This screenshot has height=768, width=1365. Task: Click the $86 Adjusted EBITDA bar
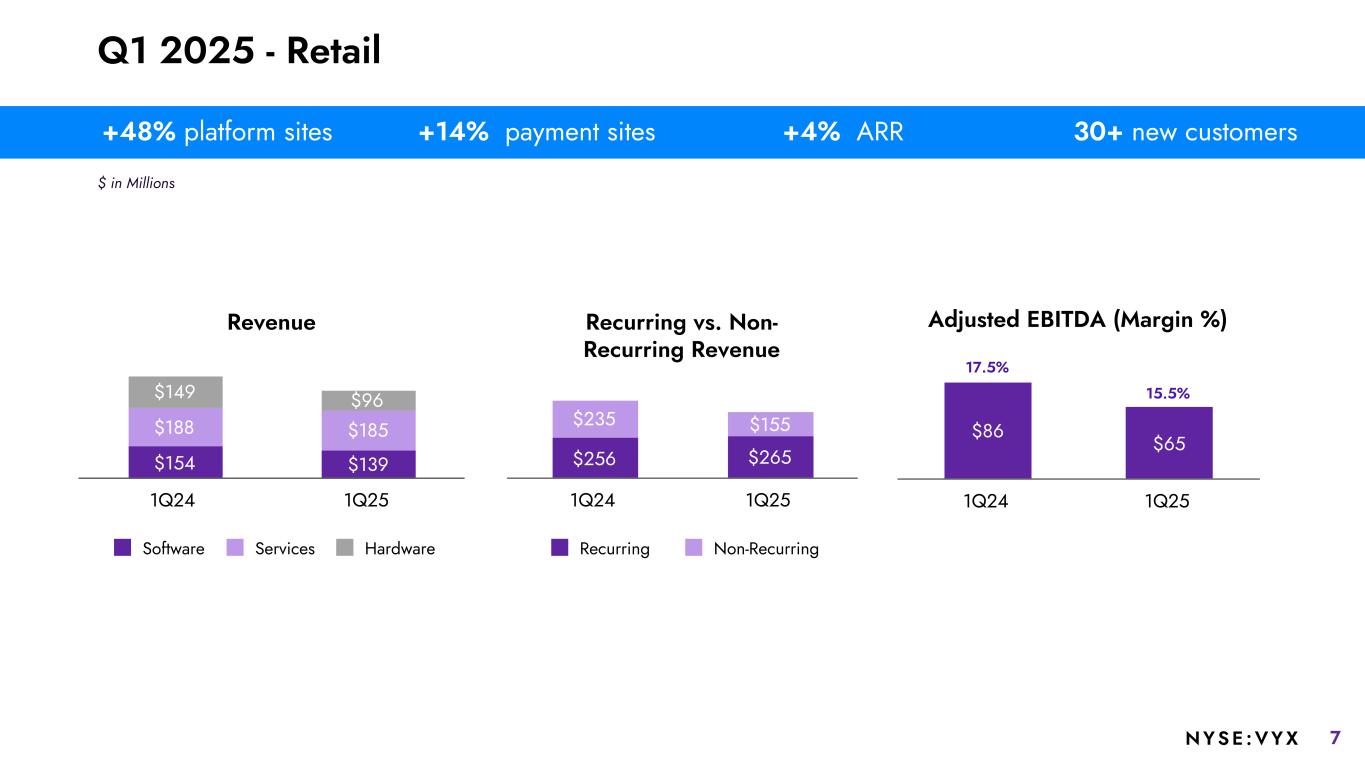[987, 431]
